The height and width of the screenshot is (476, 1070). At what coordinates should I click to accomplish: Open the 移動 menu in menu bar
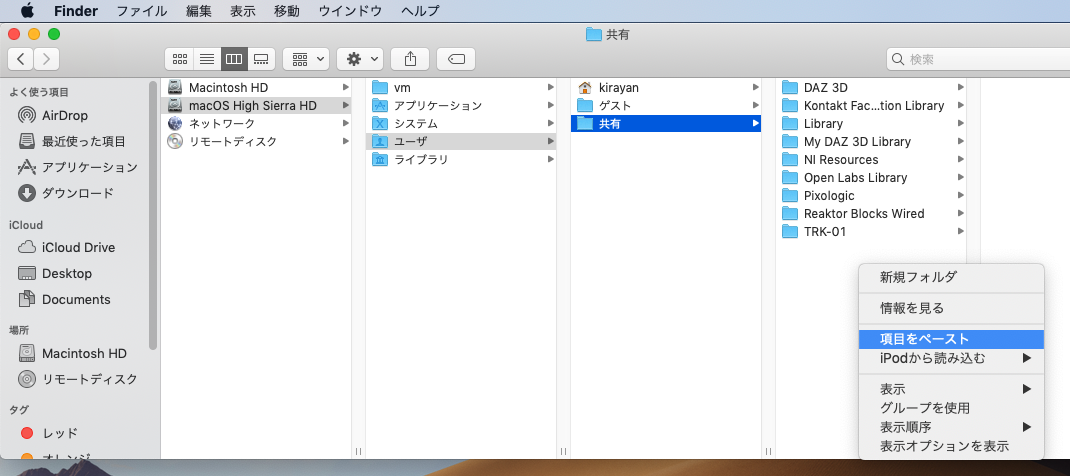pyautogui.click(x=287, y=11)
